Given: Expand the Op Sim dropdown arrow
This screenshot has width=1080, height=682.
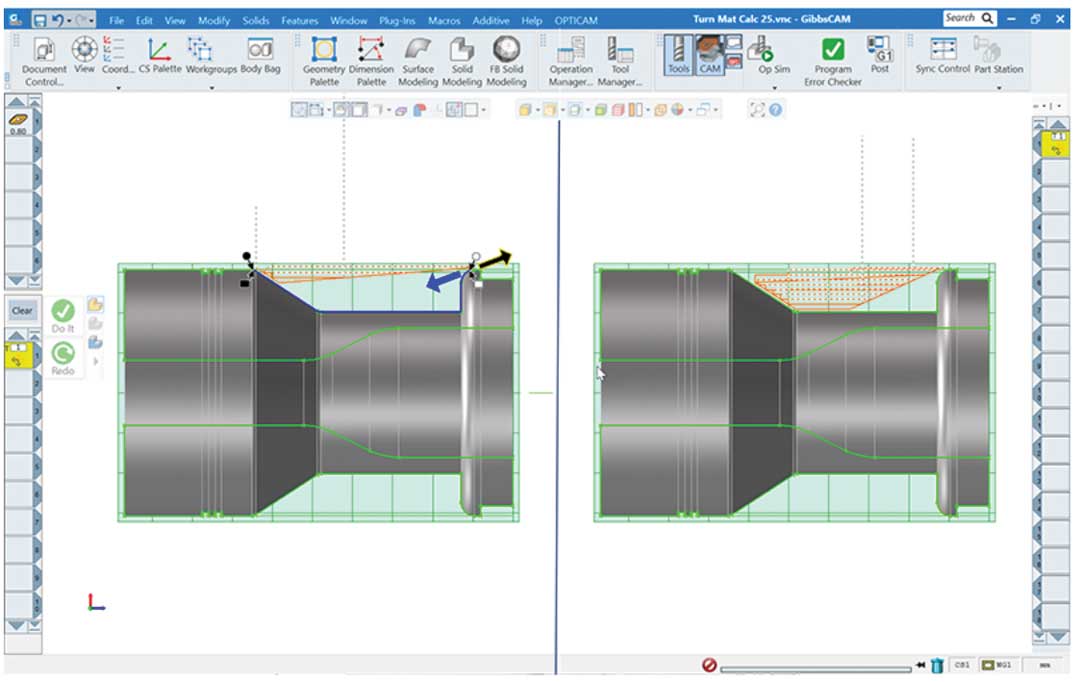Looking at the screenshot, I should (773, 88).
